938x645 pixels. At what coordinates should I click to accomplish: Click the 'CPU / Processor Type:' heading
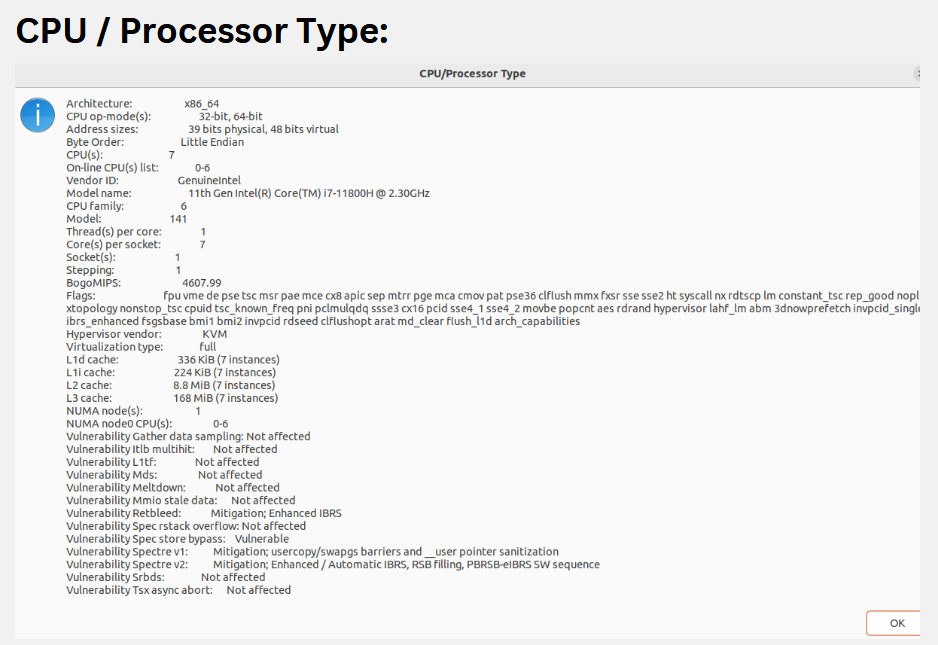(202, 31)
